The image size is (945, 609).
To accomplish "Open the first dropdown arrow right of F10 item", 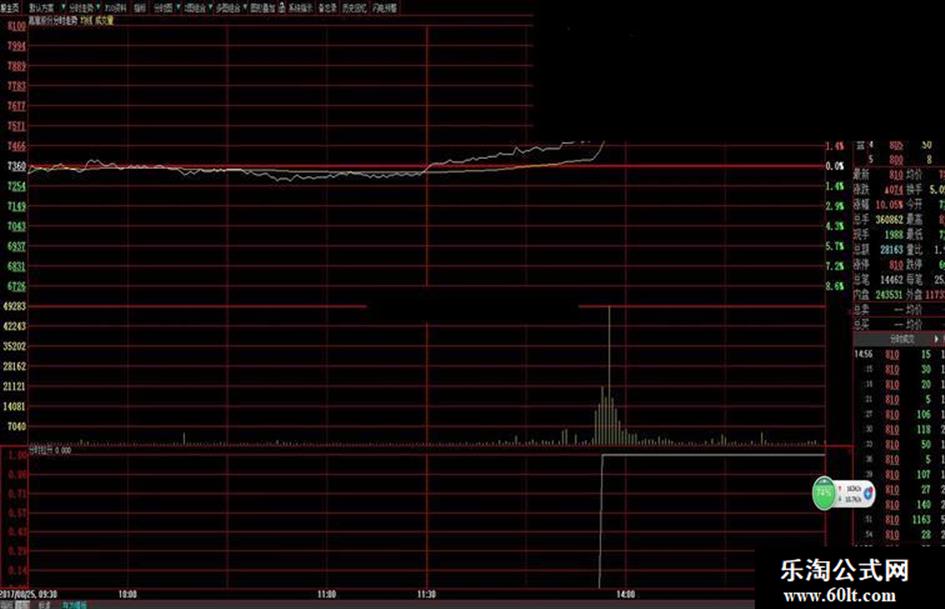I will [178, 7].
